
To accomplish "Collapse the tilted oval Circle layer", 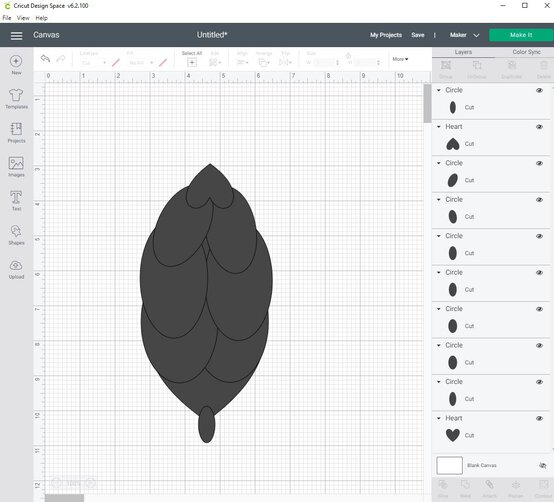I will (x=439, y=163).
